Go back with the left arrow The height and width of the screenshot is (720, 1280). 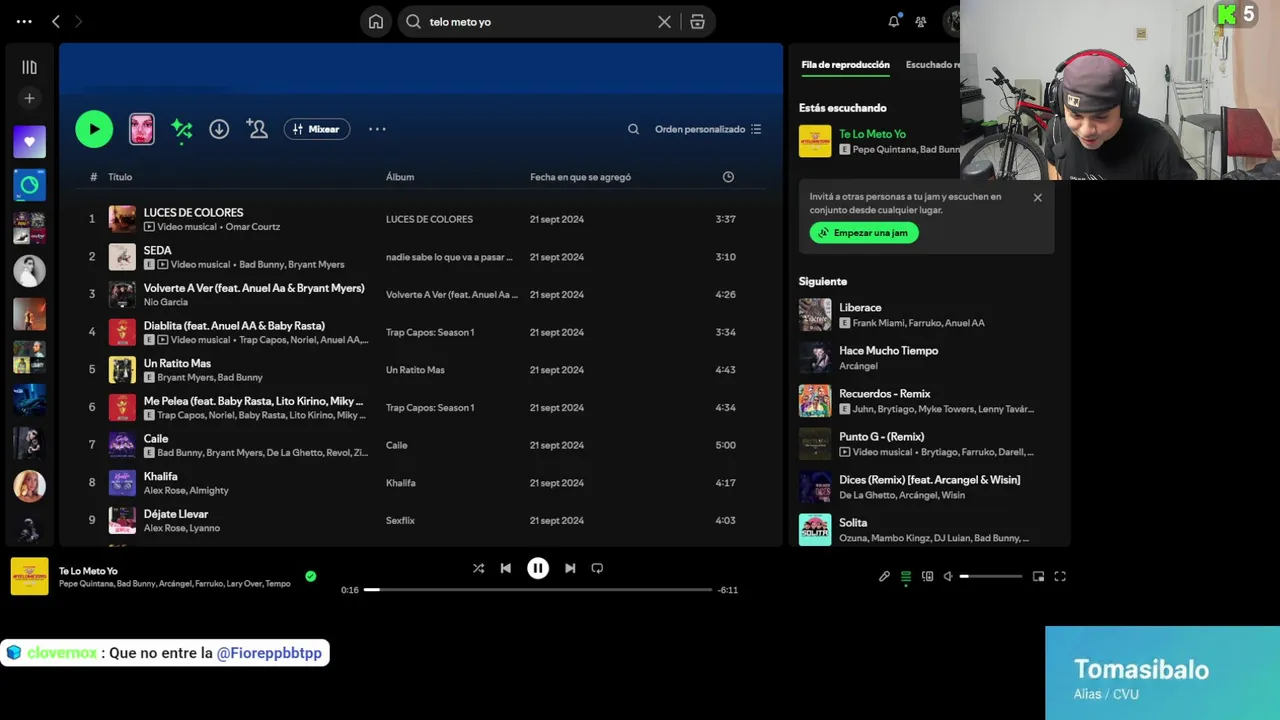(56, 21)
